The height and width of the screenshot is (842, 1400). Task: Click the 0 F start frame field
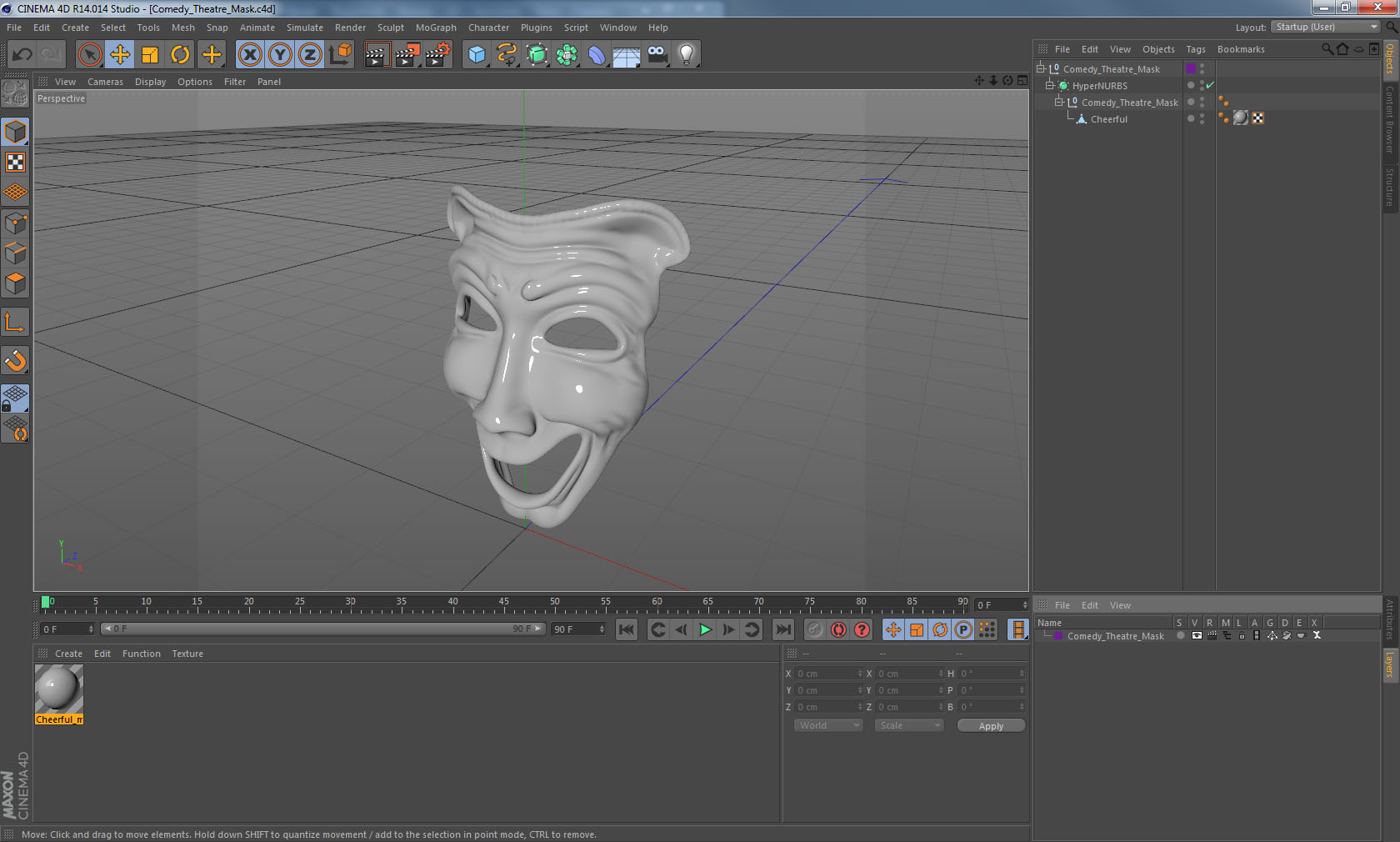coord(67,629)
